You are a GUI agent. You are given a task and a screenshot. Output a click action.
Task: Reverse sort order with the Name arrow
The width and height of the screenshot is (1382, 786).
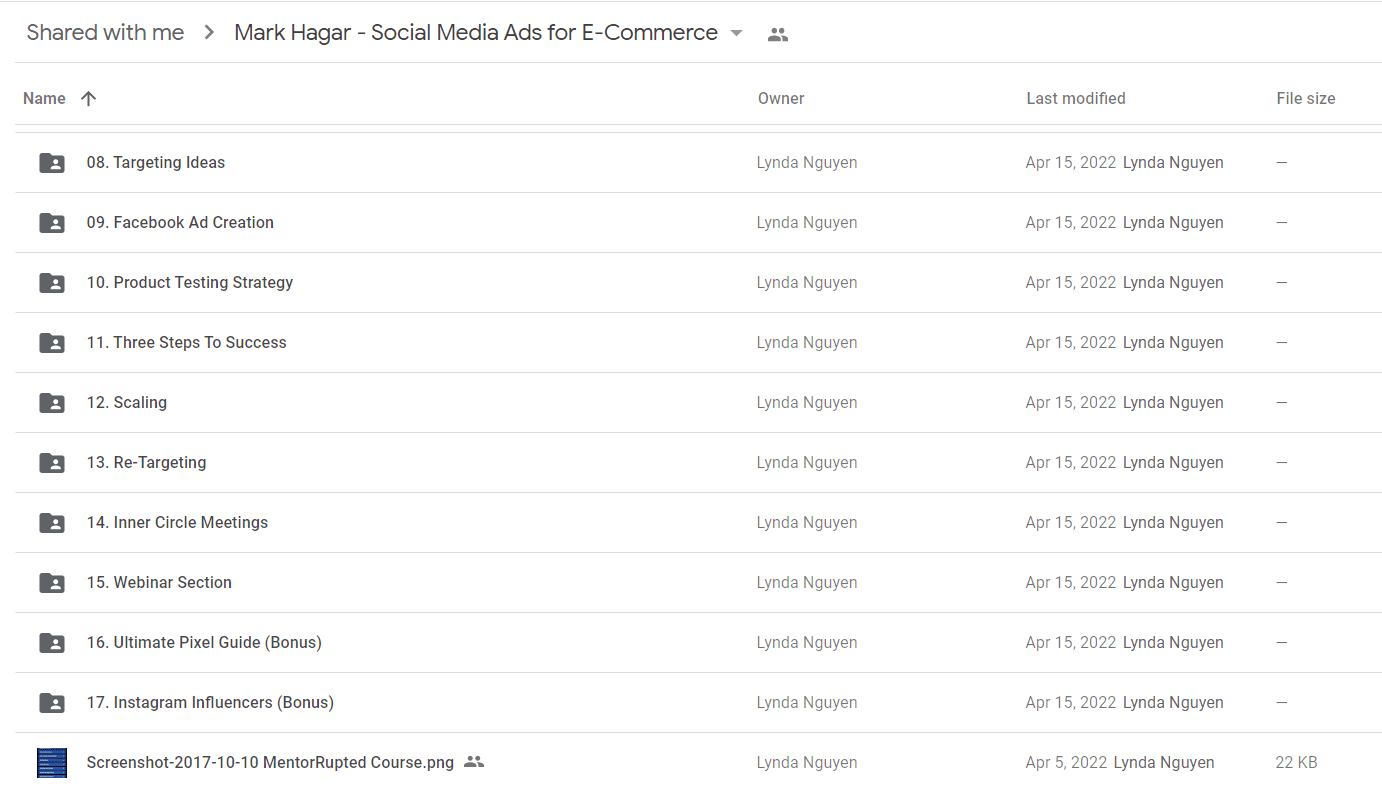pos(89,98)
